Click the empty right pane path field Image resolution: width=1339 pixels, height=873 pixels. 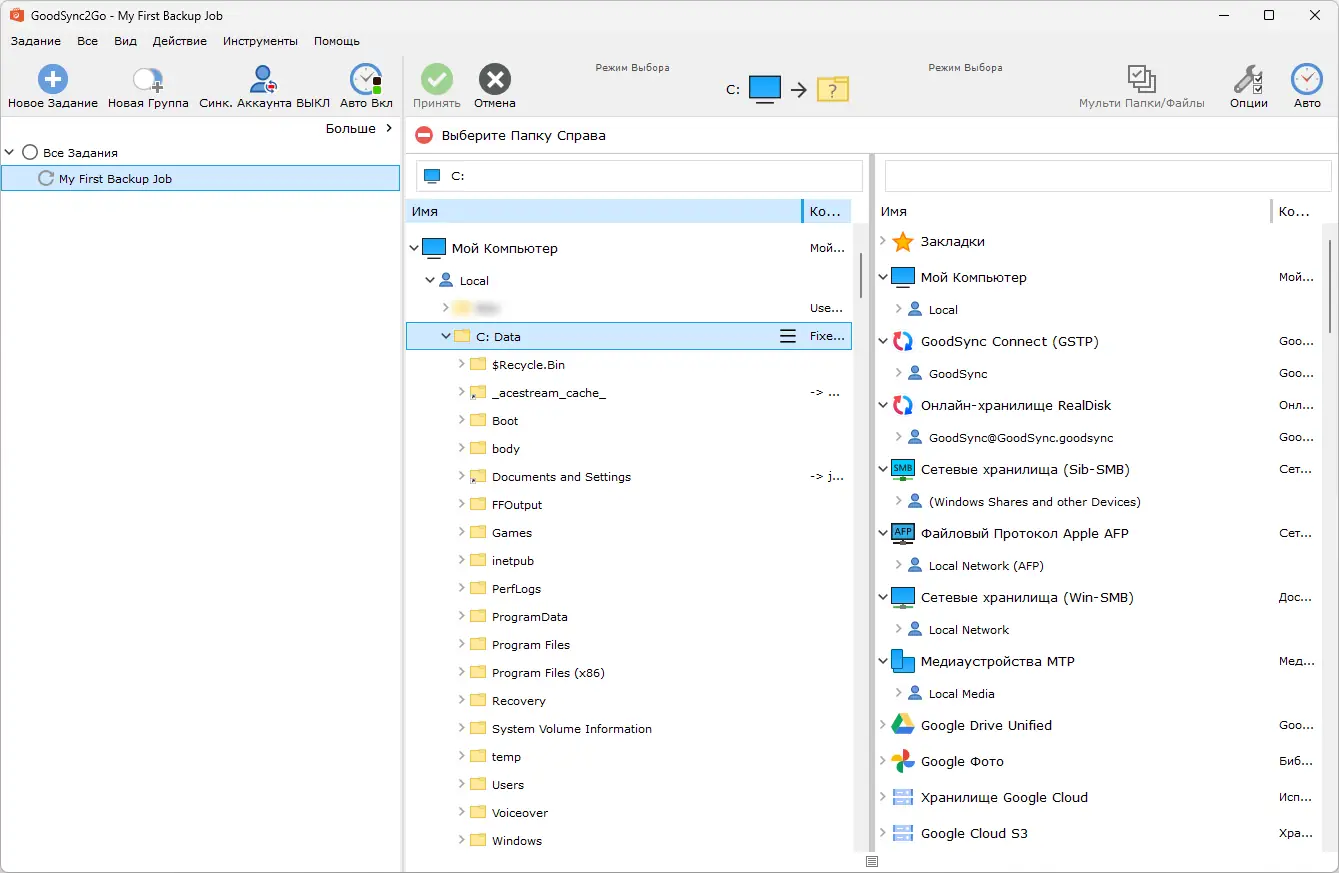1108,176
